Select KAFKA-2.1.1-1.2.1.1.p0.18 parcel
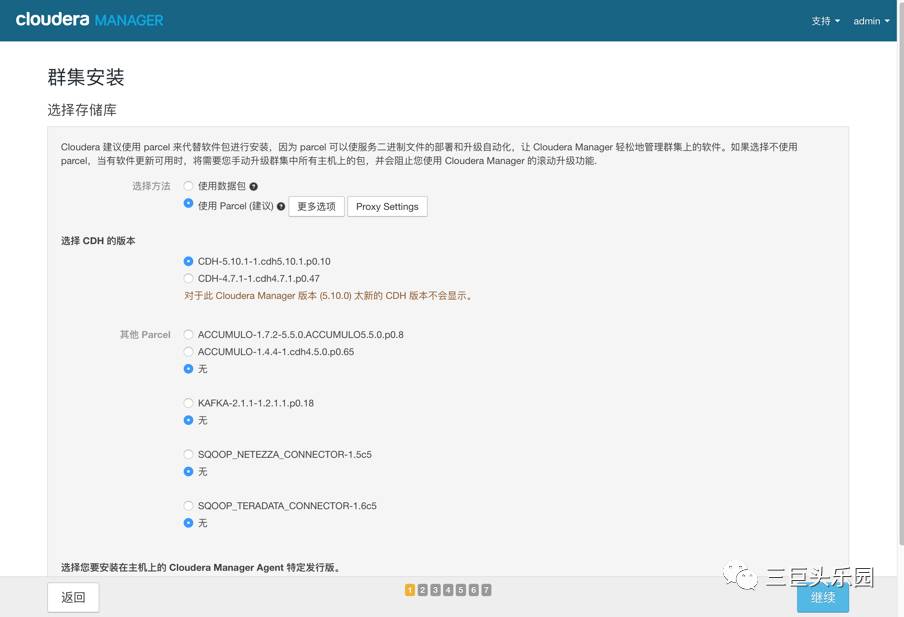The width and height of the screenshot is (904, 617). [188, 403]
